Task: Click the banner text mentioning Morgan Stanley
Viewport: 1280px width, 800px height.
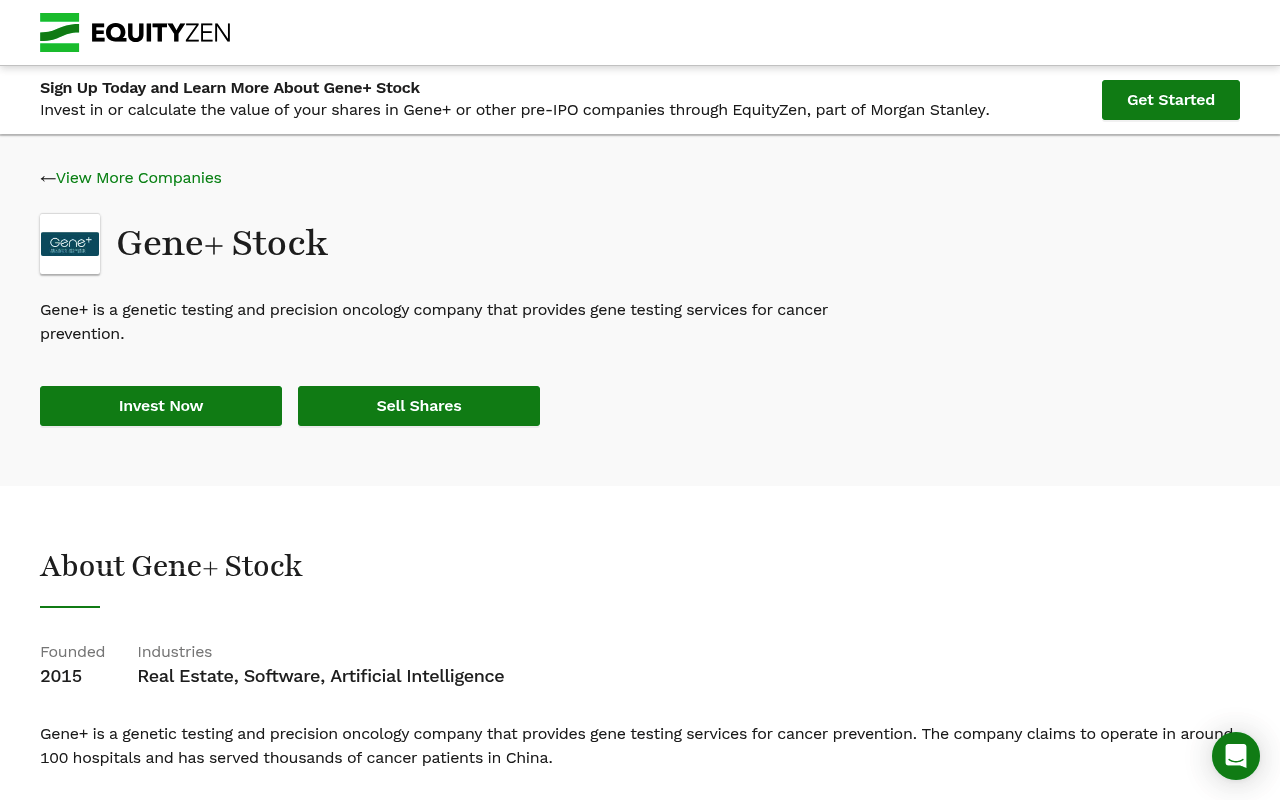Action: point(515,110)
